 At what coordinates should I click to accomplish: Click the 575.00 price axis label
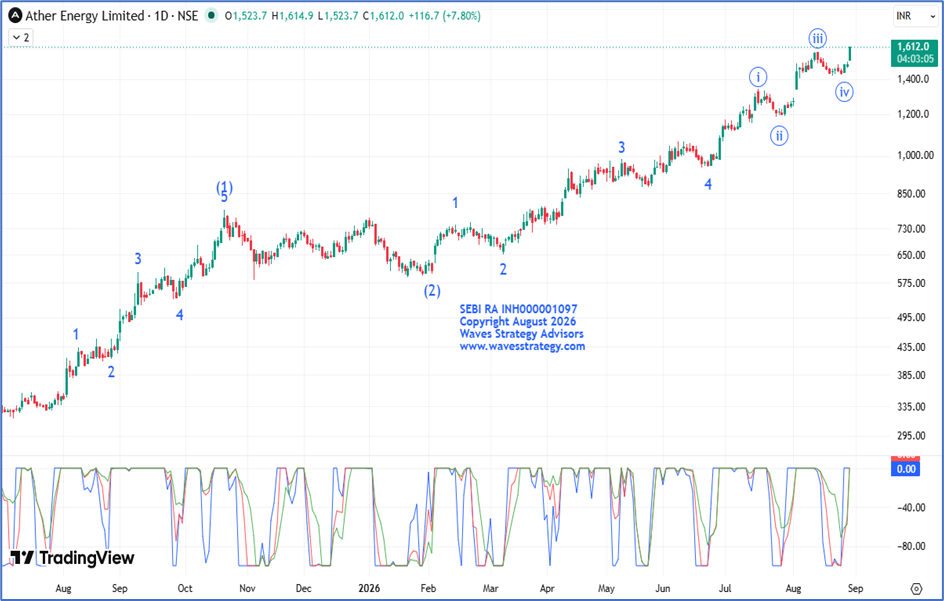tap(911, 283)
